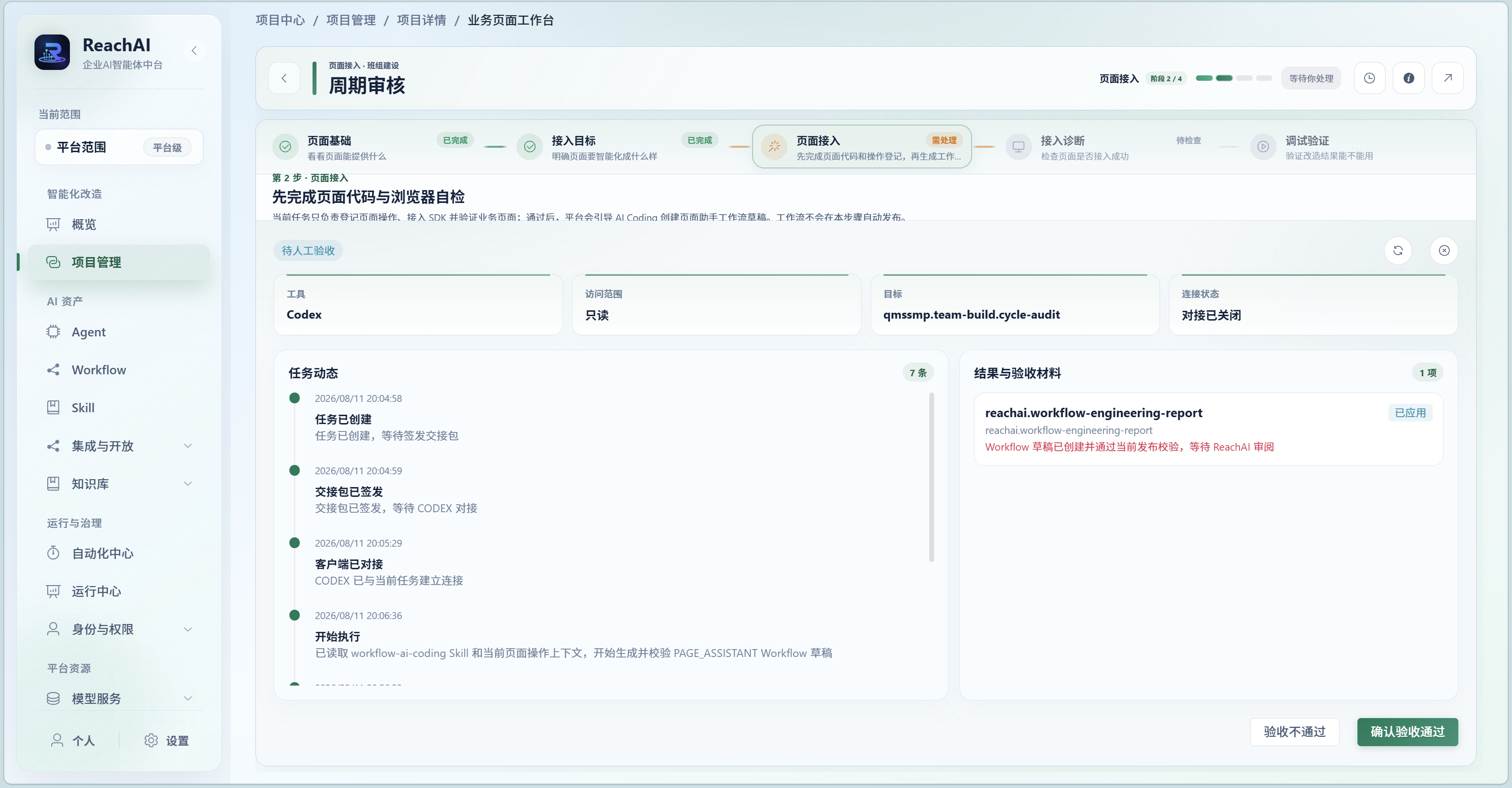Image resolution: width=1512 pixels, height=788 pixels.
Task: Go back using the header arrow button
Action: coord(284,78)
